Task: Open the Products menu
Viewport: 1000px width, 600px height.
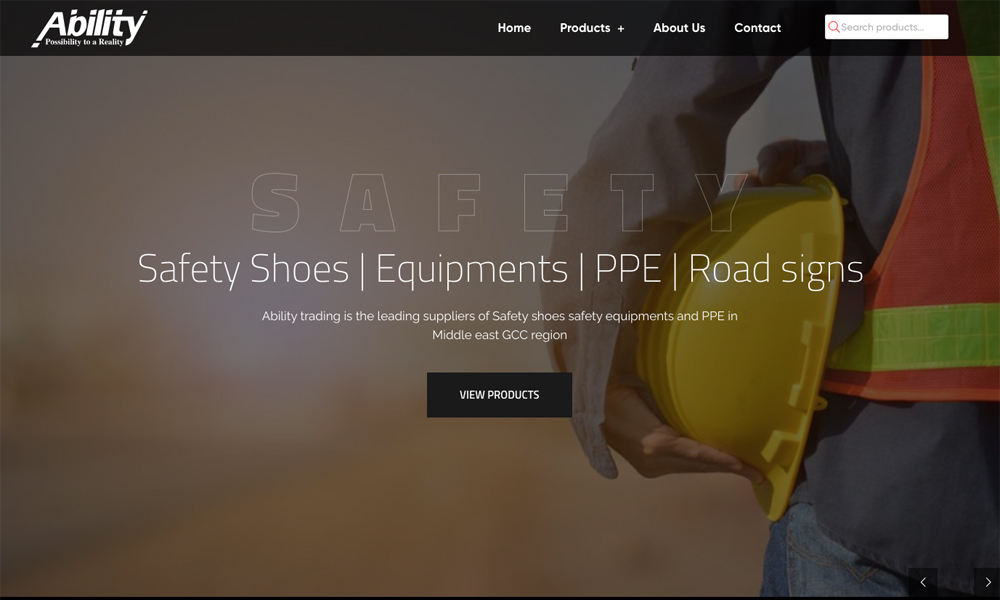Action: pyautogui.click(x=585, y=28)
